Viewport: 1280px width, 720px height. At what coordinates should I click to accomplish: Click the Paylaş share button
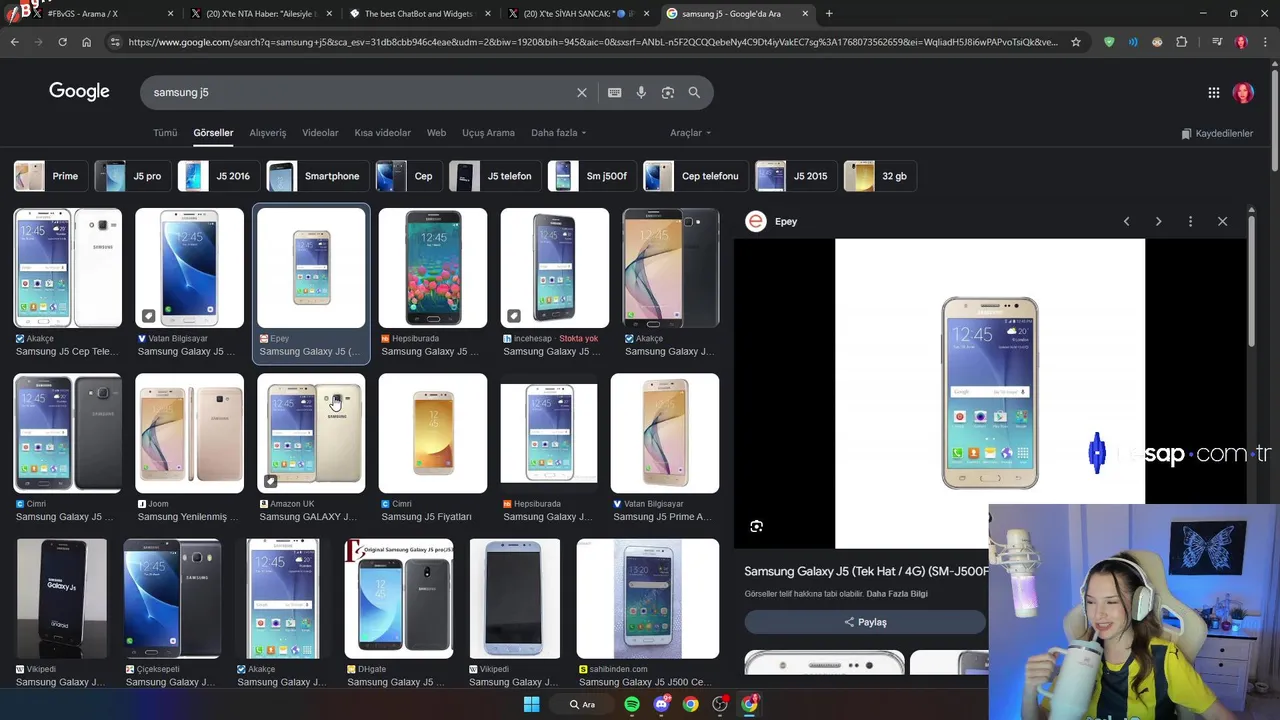[865, 622]
